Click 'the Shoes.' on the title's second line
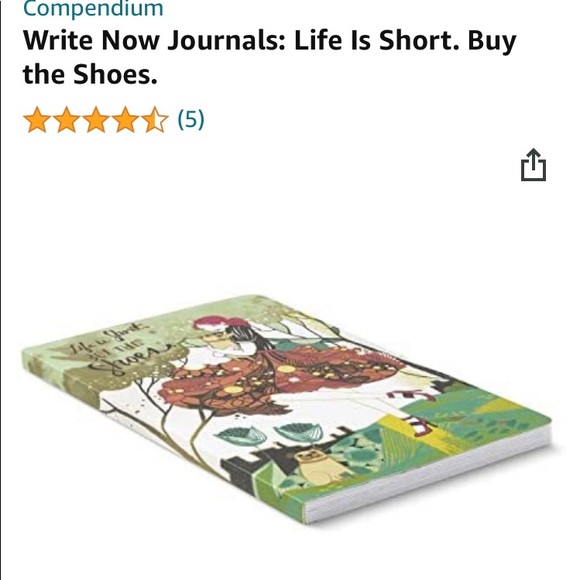The image size is (580, 580). 90,74
